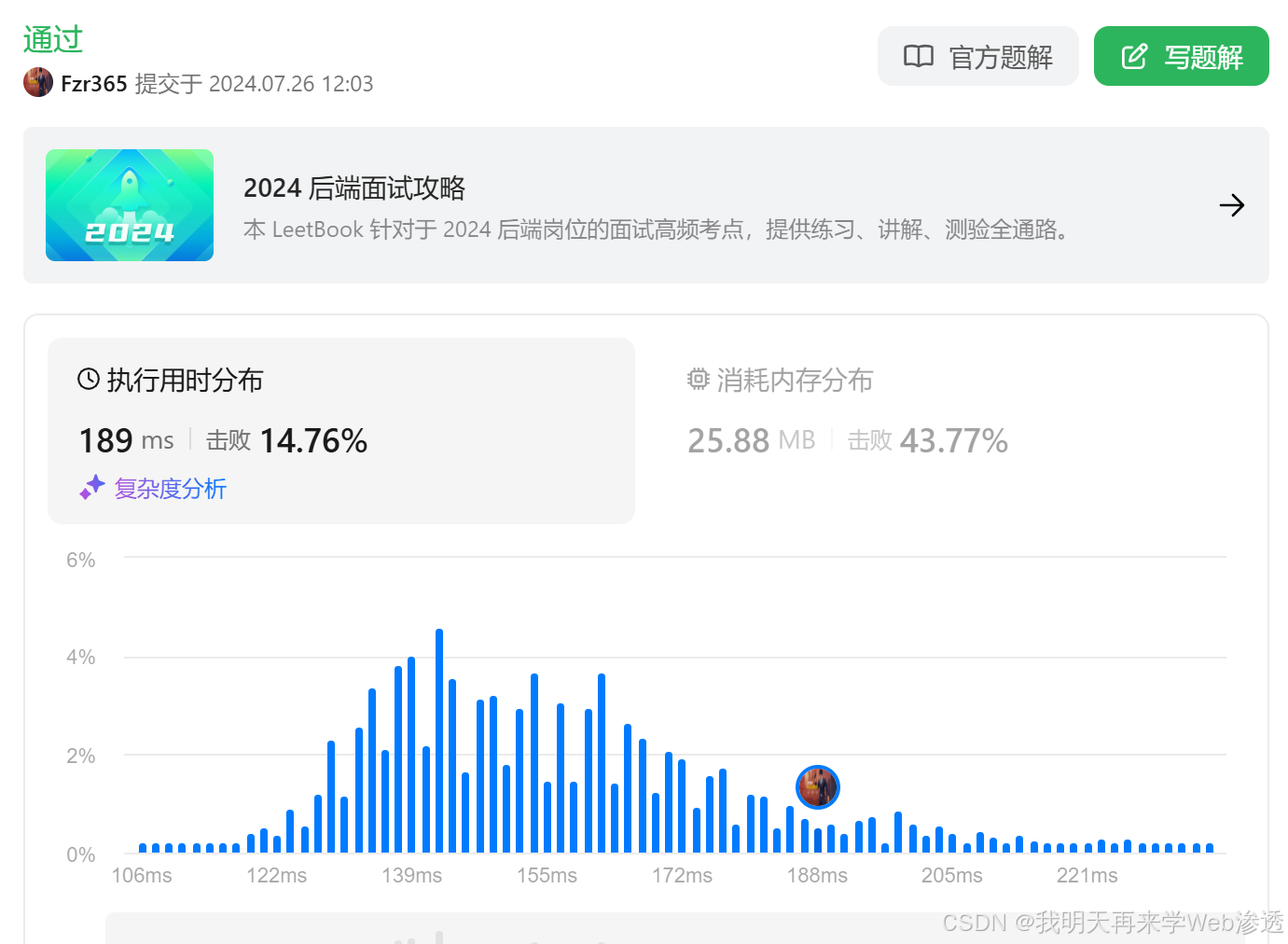Click the avatar marker on the runtime chart

point(818,787)
